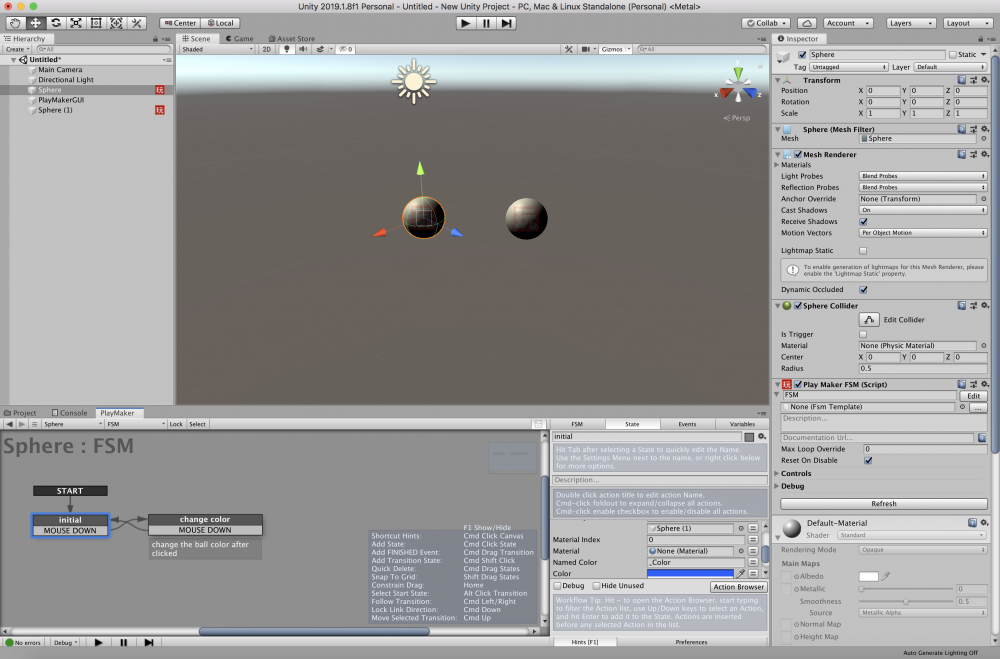Select the Scale tool
Screen dimensions: 1000x659
click(76, 23)
